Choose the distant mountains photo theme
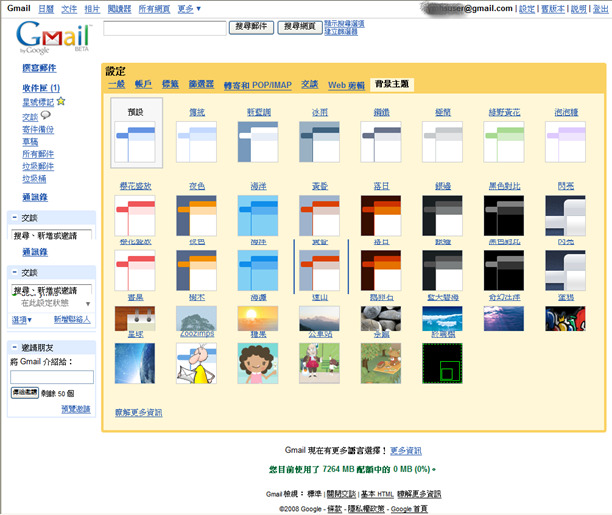 click(x=319, y=318)
